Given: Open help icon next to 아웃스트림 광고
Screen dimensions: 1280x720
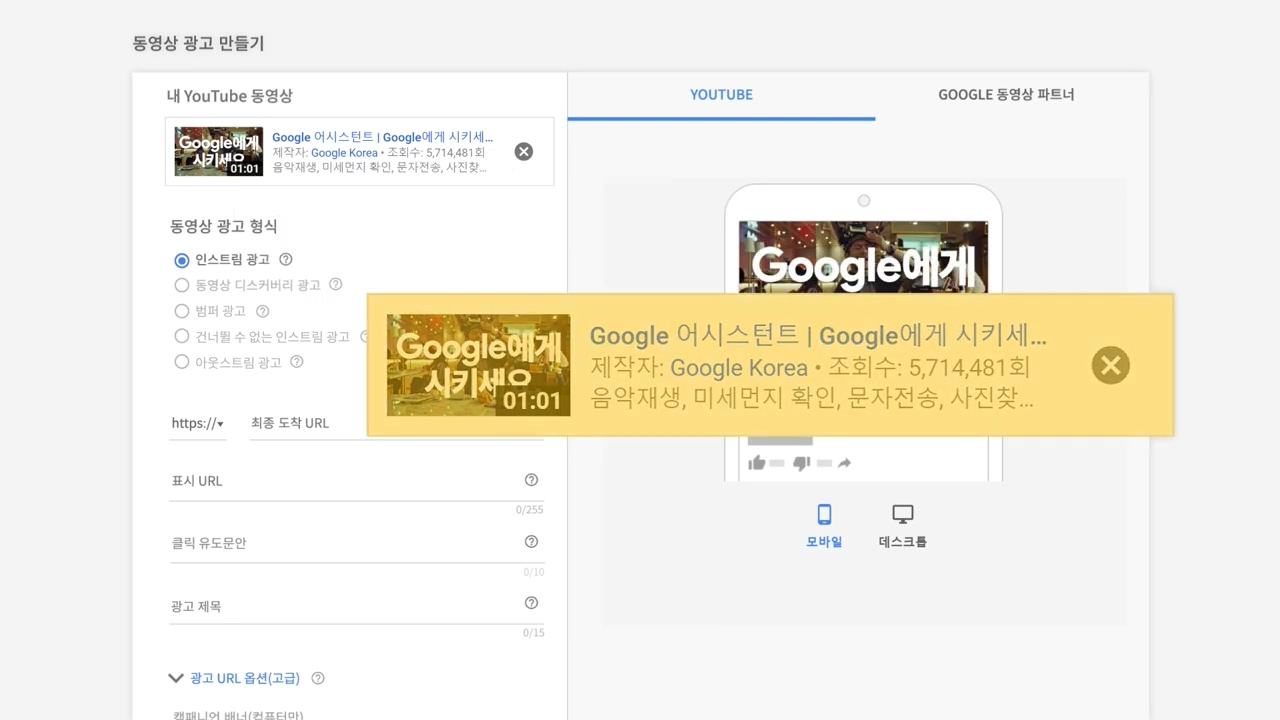Looking at the screenshot, I should coord(297,362).
